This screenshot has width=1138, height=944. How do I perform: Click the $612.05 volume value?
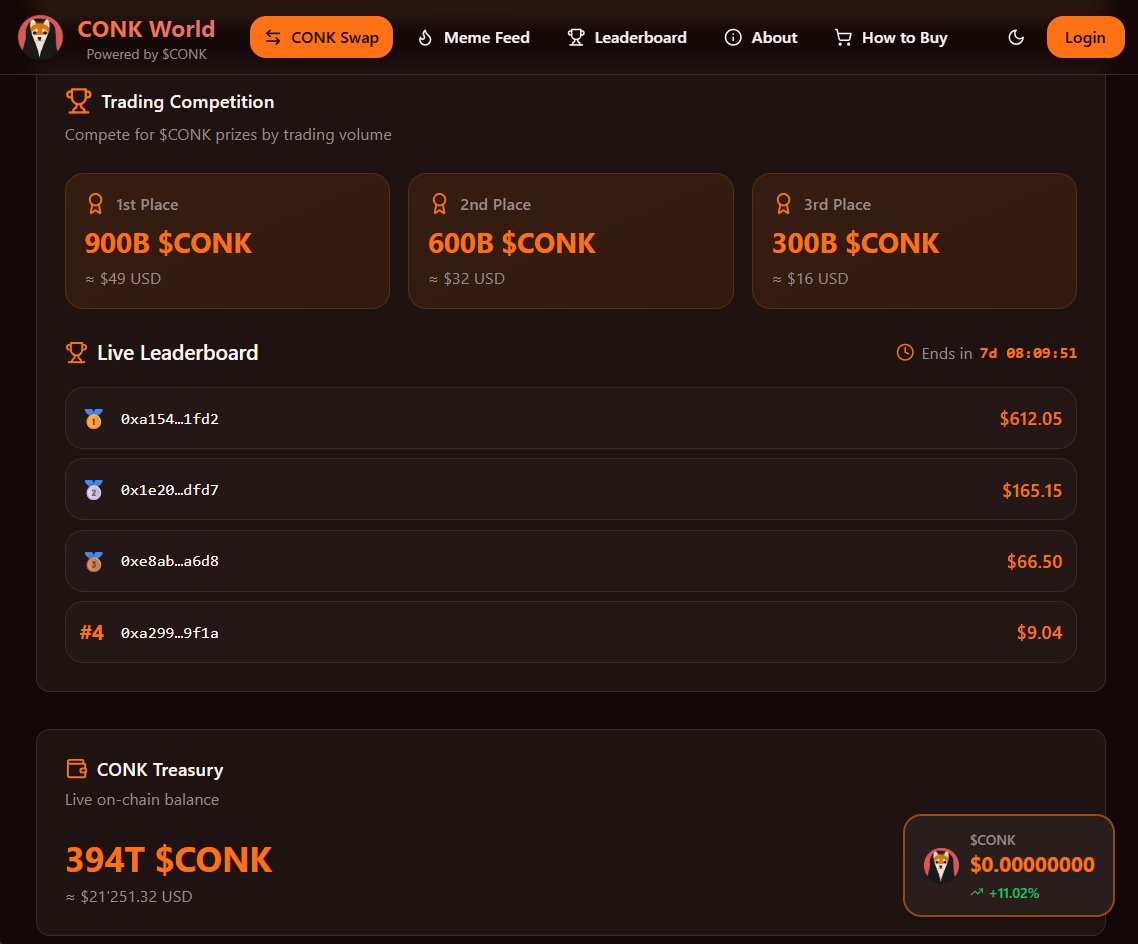click(x=1031, y=419)
